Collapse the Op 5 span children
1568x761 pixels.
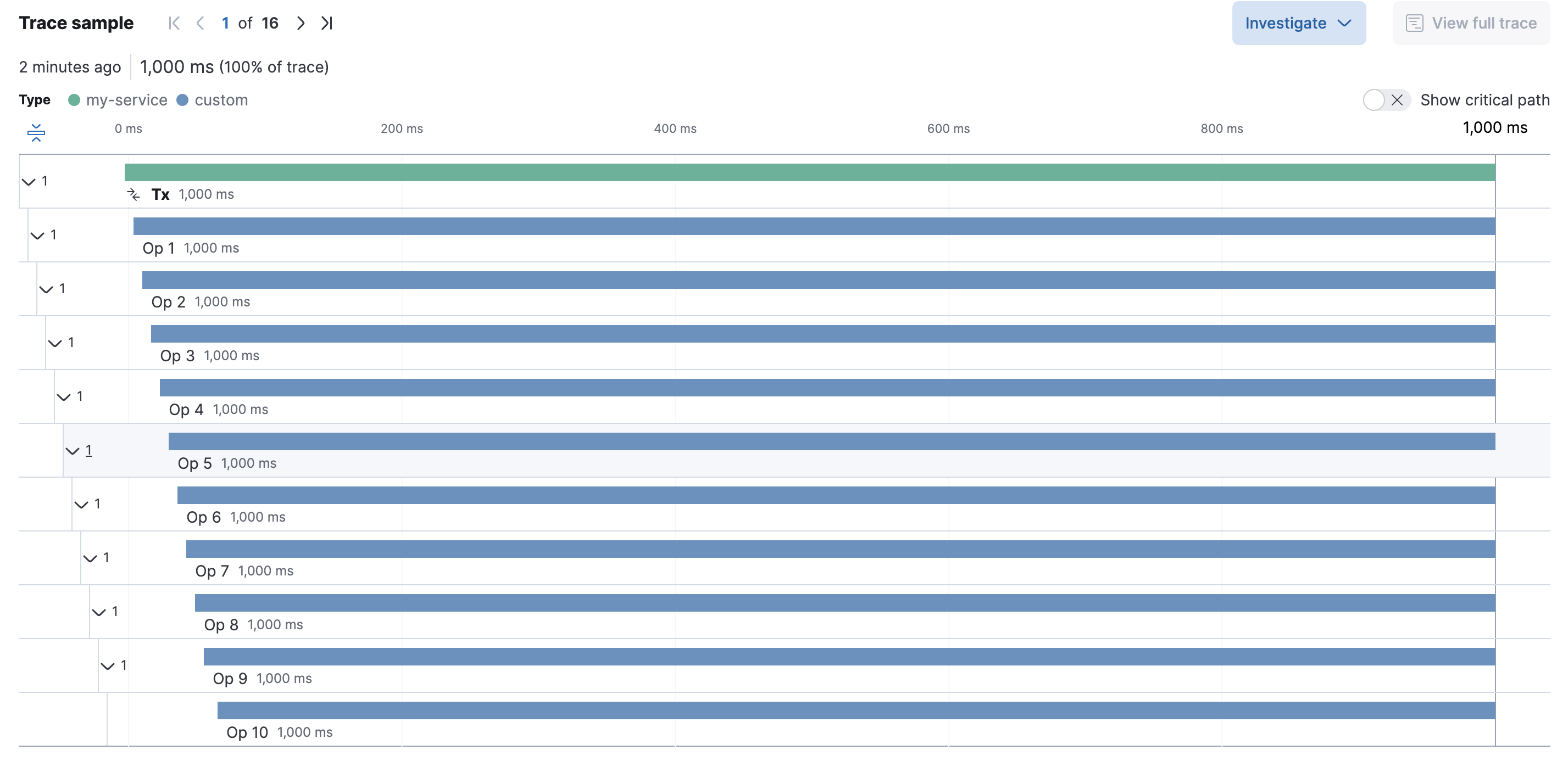(x=73, y=451)
